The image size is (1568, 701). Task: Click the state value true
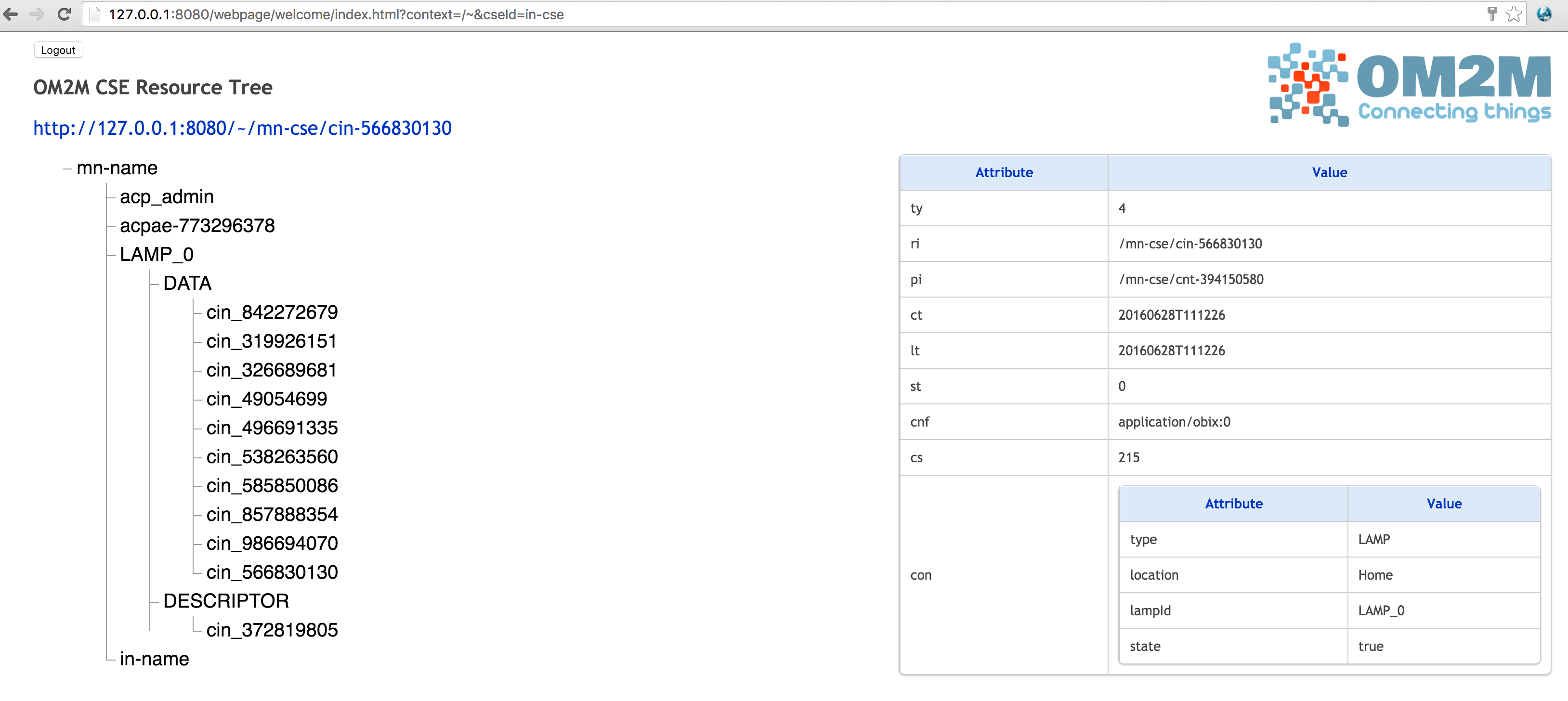1370,647
